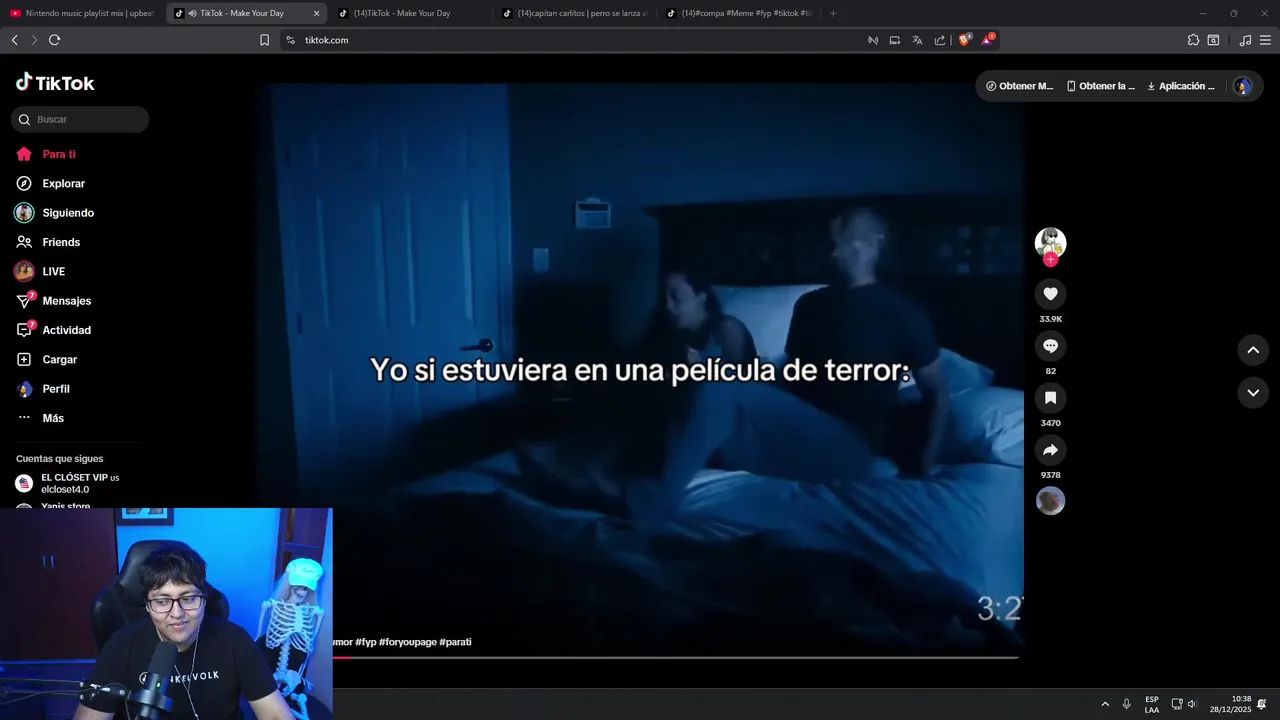The width and height of the screenshot is (1280, 720).
Task: Reload the page
Action: click(54, 40)
